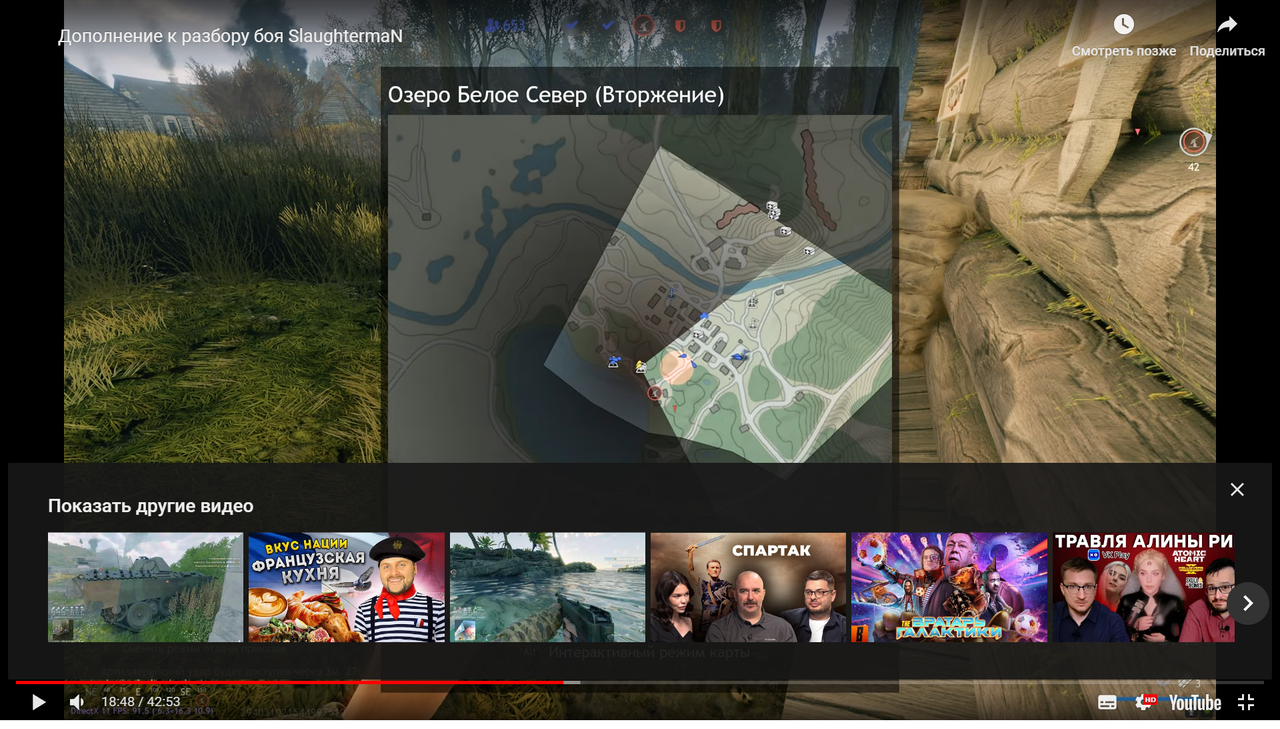Image resolution: width=1280 pixels, height=729 pixels.
Task: Toggle subtitles on the player
Action: coord(1107,703)
